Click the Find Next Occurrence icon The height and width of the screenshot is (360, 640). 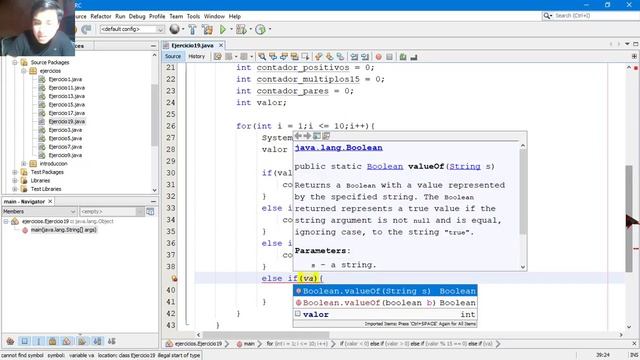(284, 57)
